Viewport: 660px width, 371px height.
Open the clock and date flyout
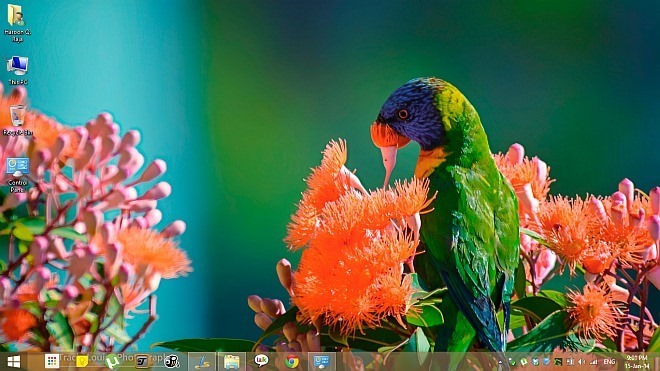pyautogui.click(x=637, y=362)
